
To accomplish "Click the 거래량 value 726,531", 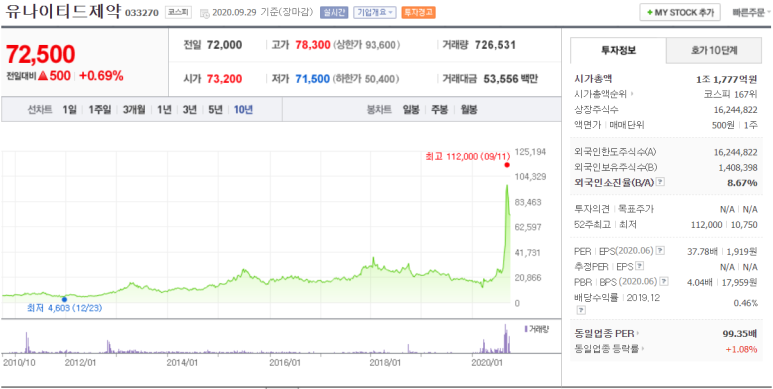I will tap(495, 45).
